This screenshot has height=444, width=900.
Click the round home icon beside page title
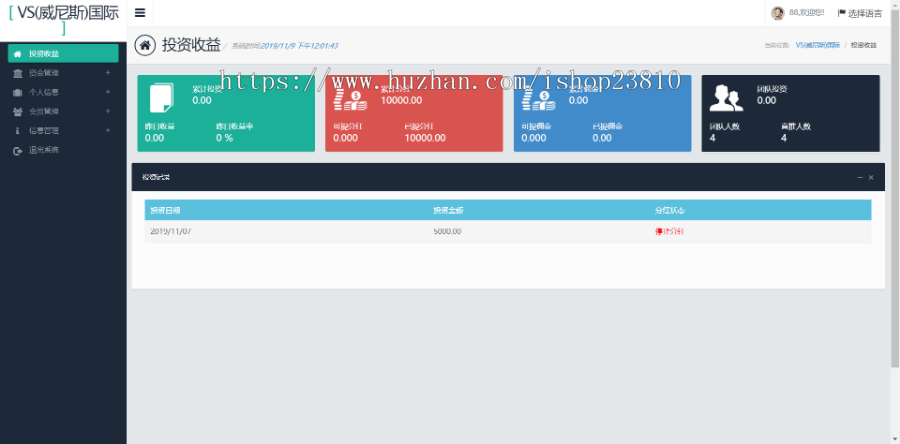pyautogui.click(x=145, y=45)
